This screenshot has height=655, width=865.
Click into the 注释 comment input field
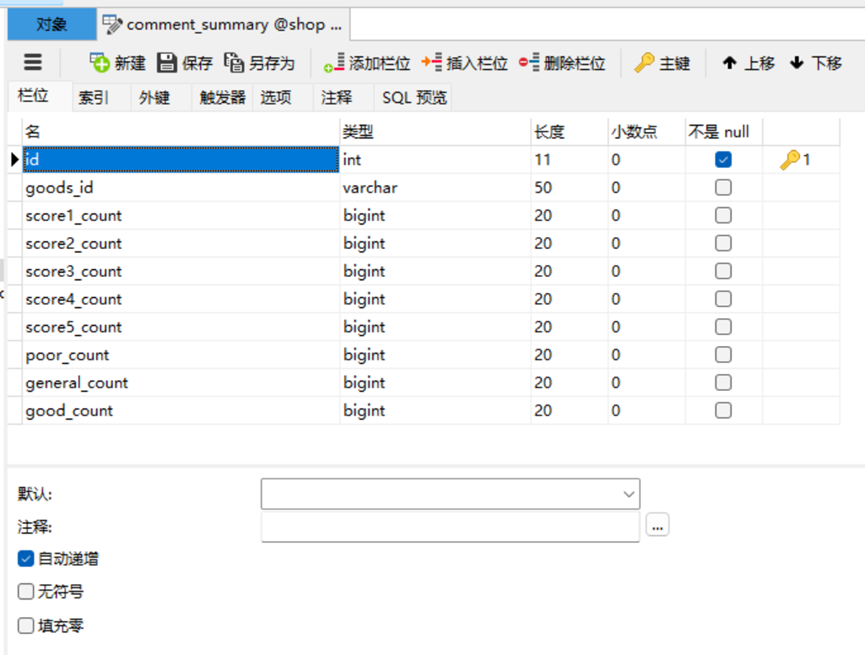coord(450,527)
